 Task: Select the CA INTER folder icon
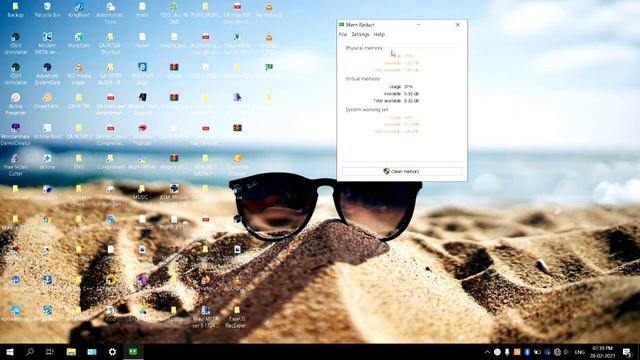78,101
